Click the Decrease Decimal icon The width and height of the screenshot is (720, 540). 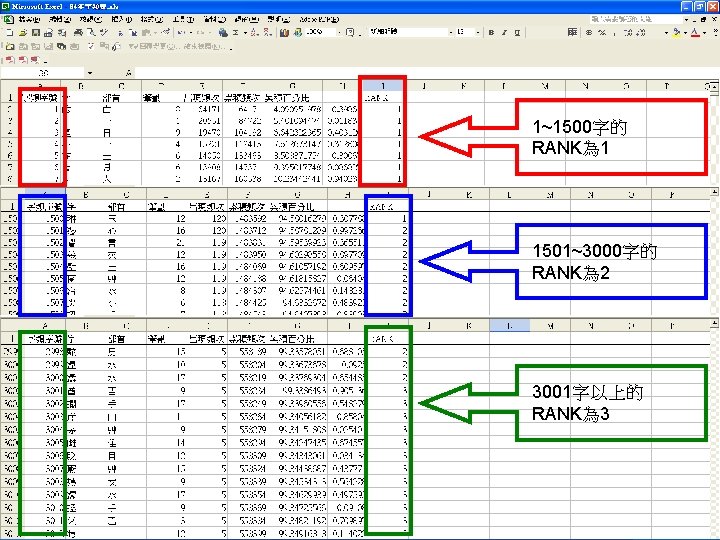coord(641,33)
